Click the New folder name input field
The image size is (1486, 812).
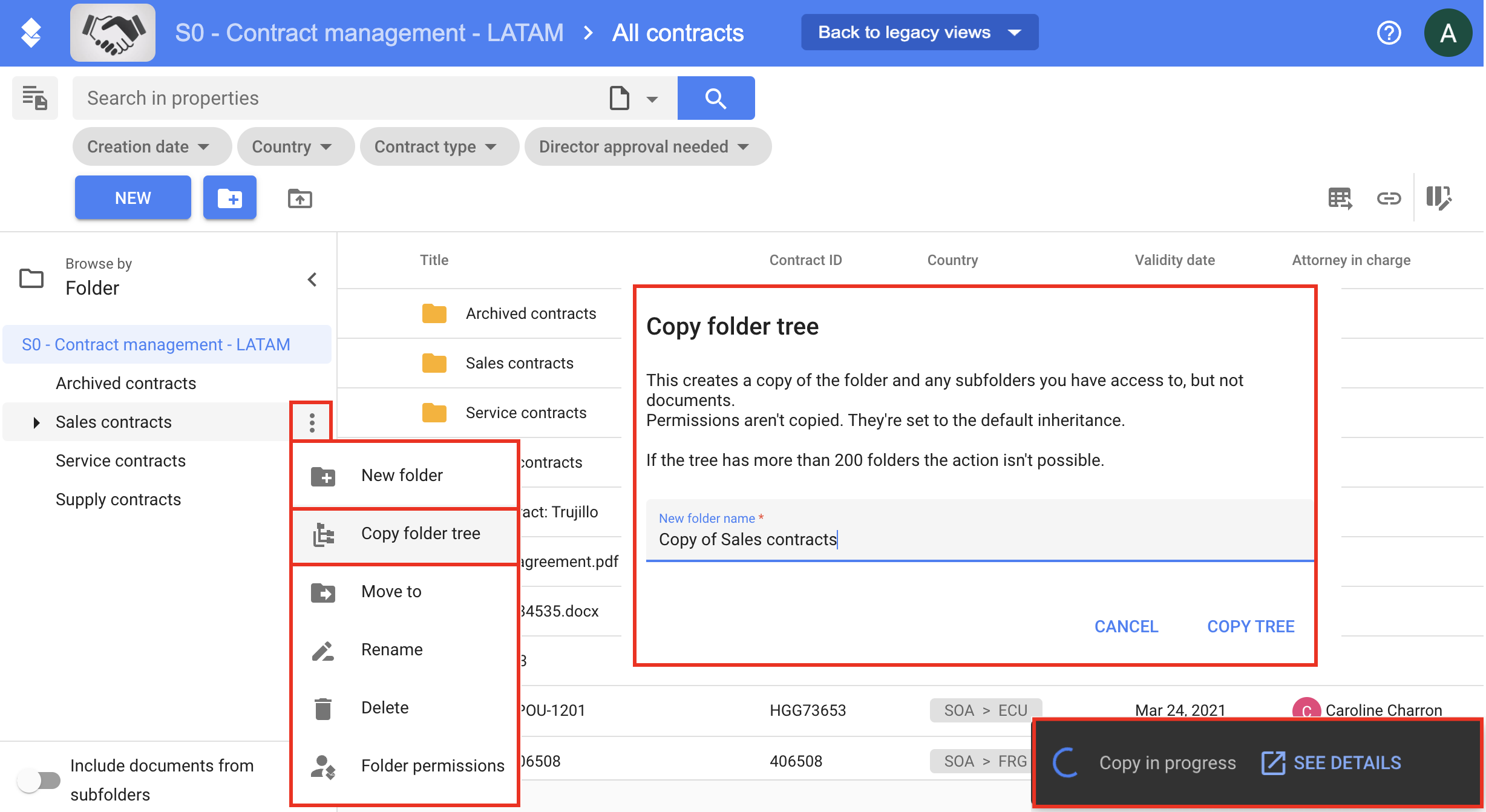coord(980,531)
